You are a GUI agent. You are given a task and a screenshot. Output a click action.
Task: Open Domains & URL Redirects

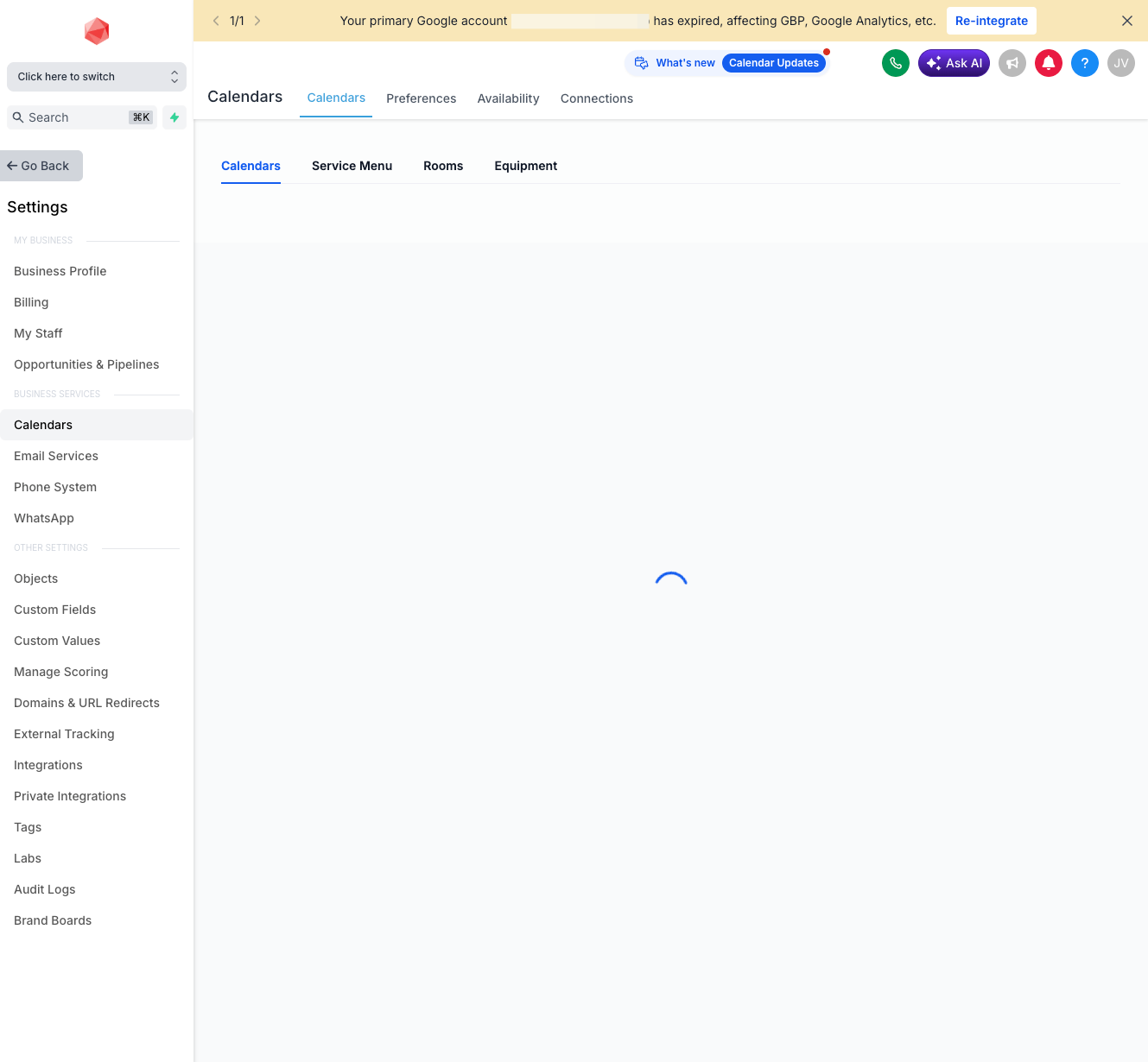97,703
